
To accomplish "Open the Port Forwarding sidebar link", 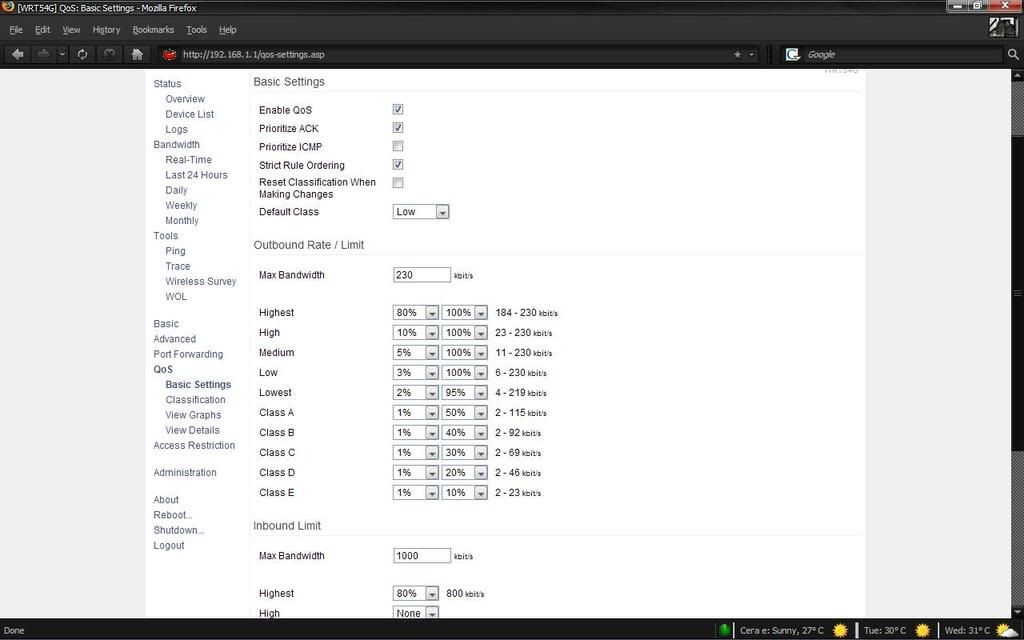I will [188, 354].
